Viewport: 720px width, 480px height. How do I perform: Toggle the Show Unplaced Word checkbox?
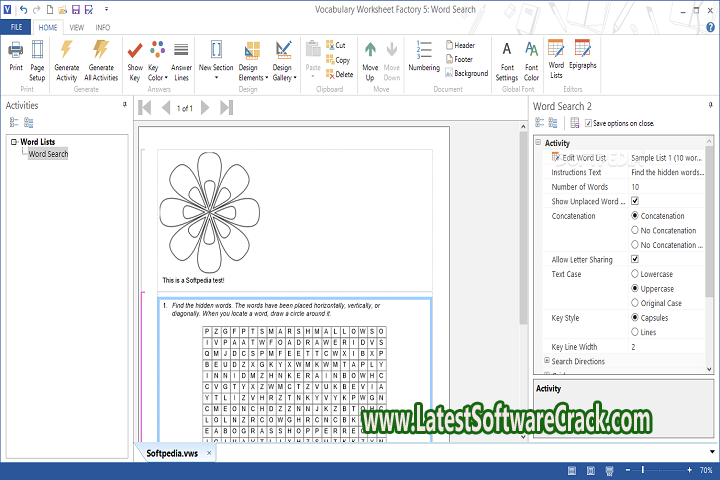635,201
